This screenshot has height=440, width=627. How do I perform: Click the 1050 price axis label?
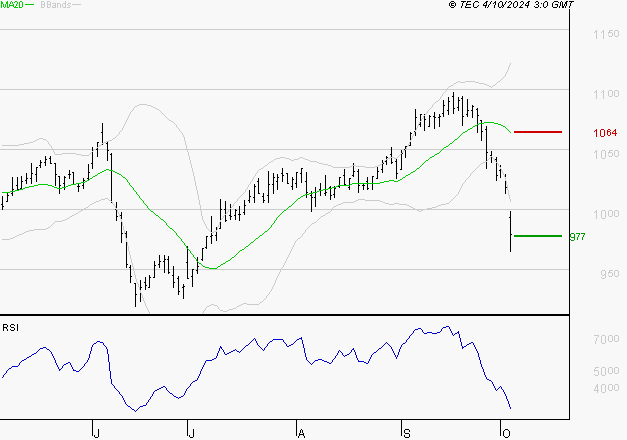pos(606,154)
